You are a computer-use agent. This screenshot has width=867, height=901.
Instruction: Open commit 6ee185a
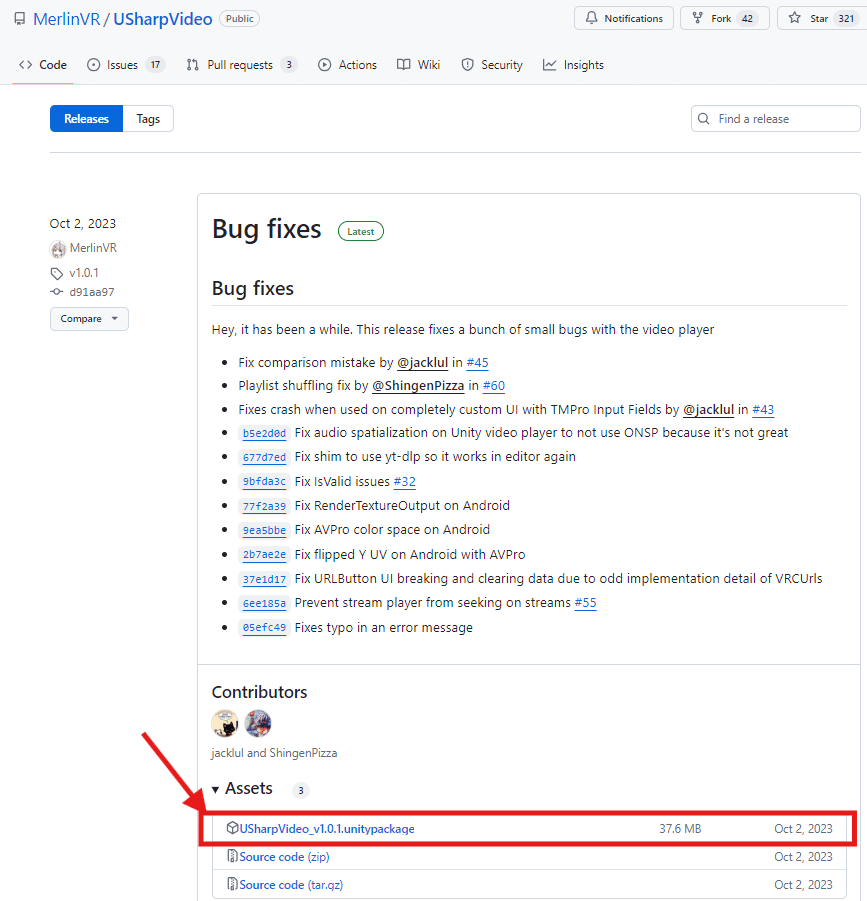pos(264,603)
